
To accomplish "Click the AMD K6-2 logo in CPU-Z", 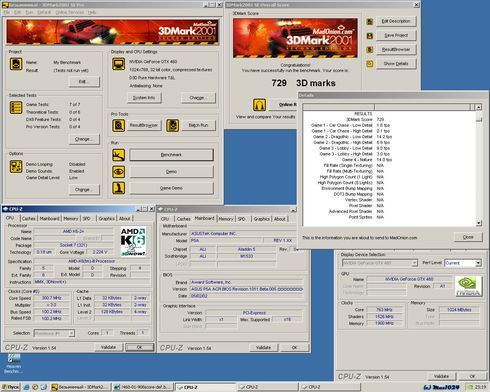I will click(x=133, y=241).
